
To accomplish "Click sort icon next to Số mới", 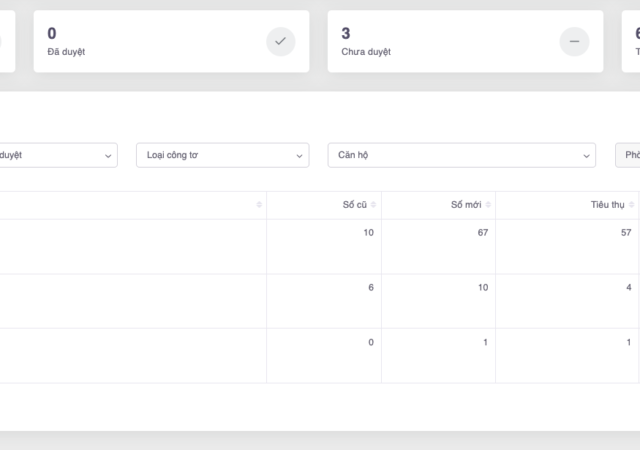I will [488, 205].
